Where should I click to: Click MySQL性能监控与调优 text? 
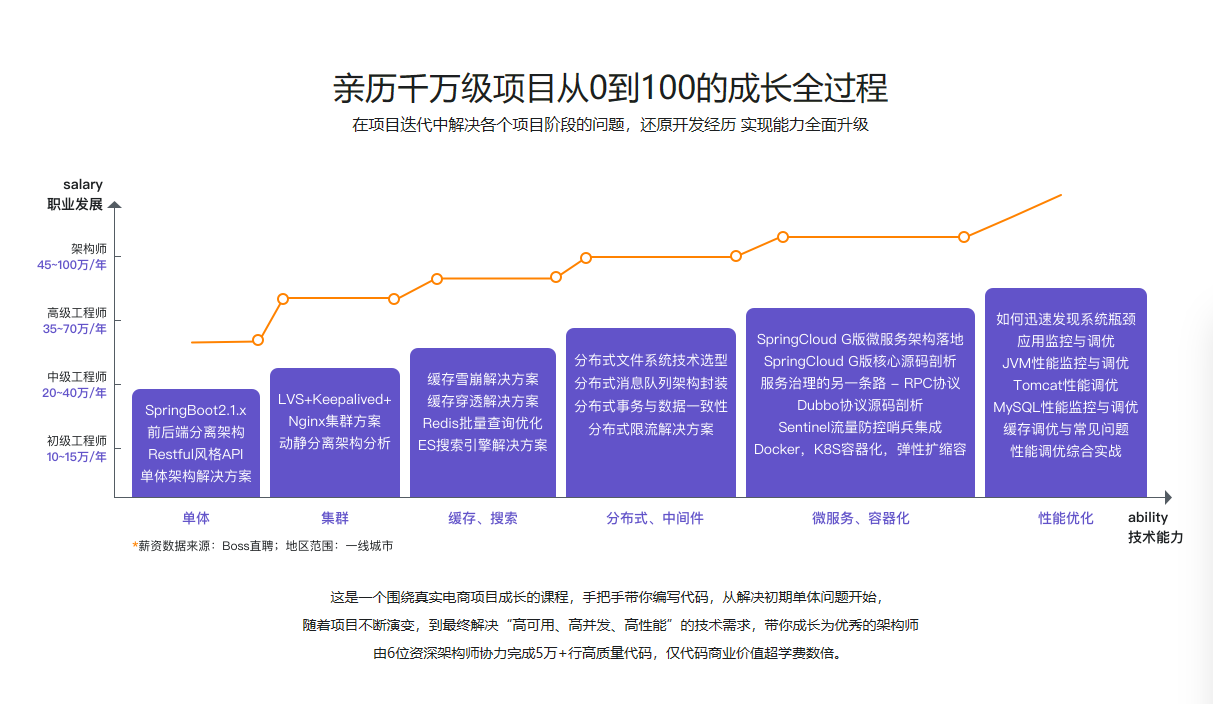[1066, 407]
